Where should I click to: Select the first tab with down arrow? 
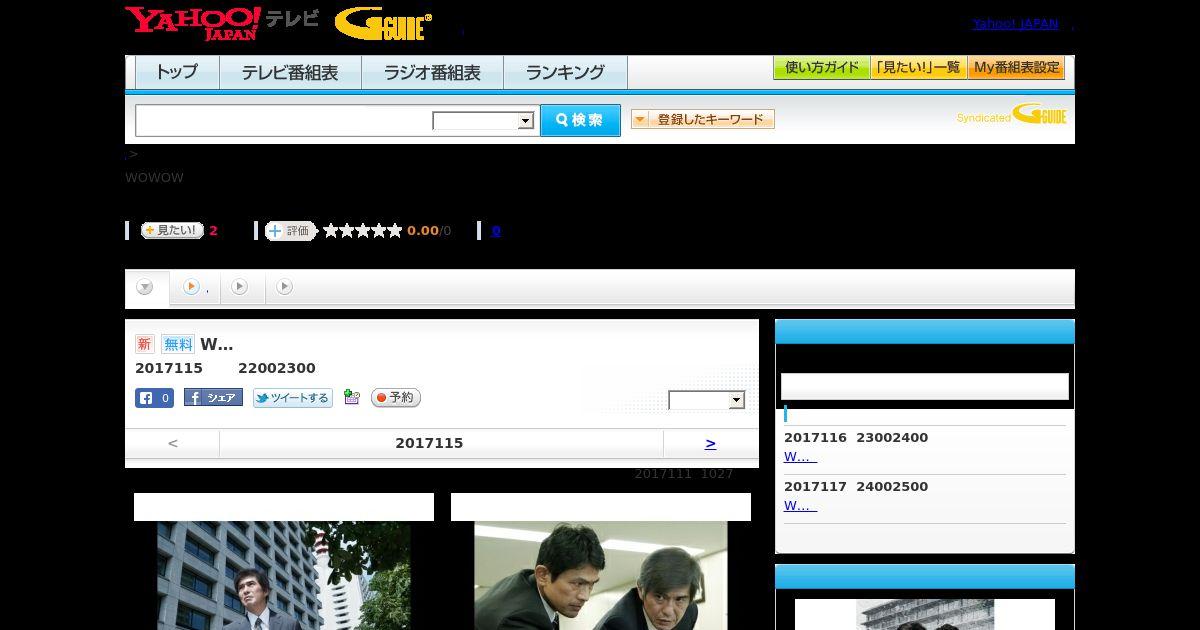146,288
